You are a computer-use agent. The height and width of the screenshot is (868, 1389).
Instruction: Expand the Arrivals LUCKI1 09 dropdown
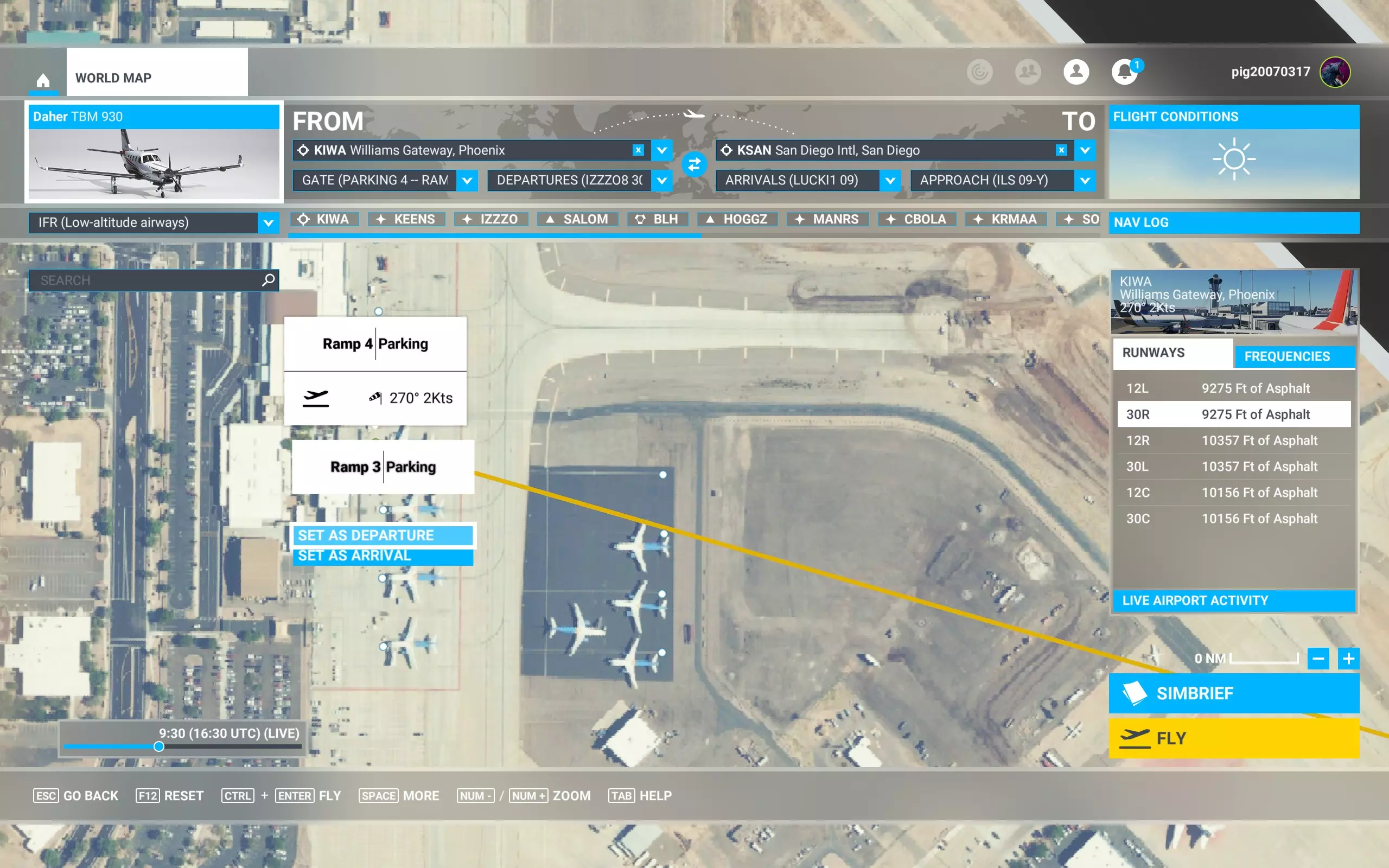pos(890,180)
